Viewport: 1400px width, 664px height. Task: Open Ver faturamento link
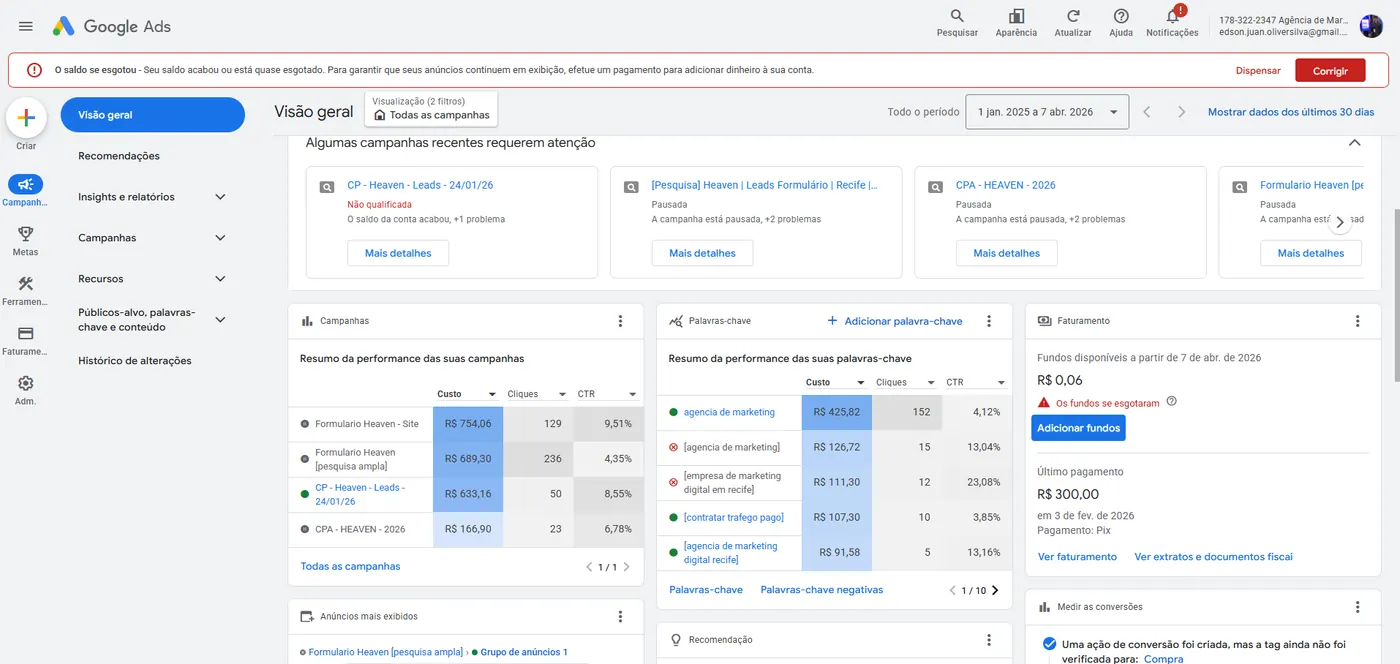point(1077,557)
